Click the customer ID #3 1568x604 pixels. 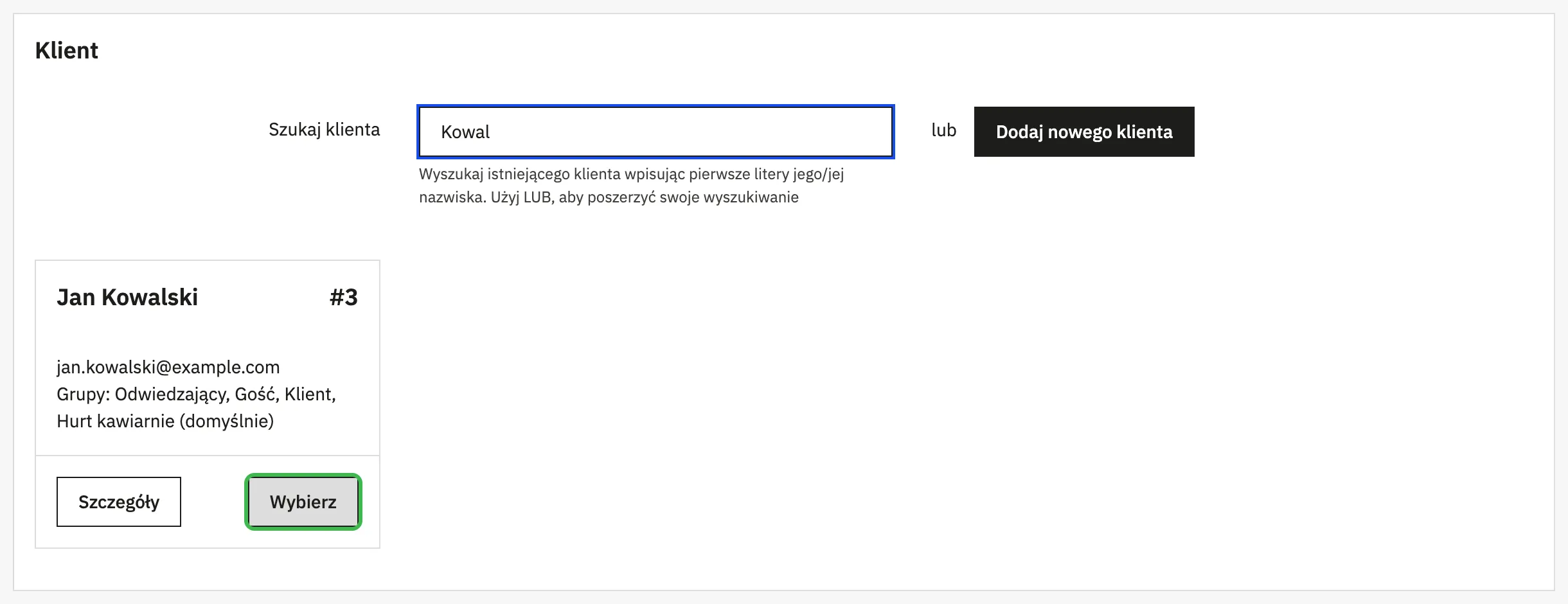(344, 298)
